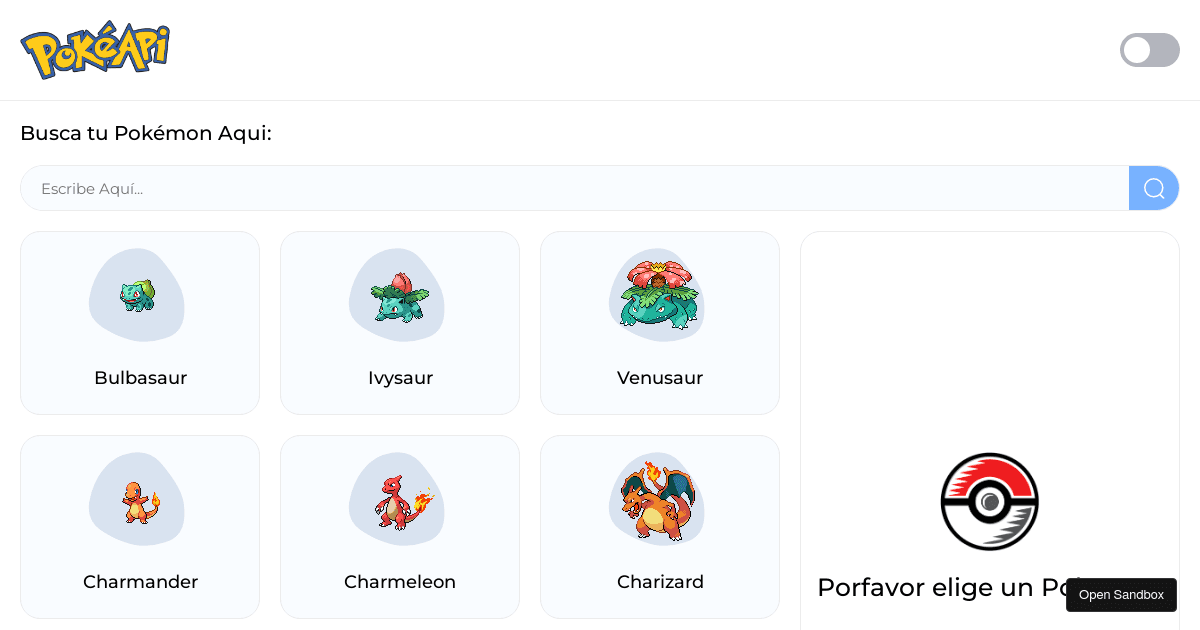Select the Charmander sprite image
1200x630 pixels.
click(x=137, y=499)
